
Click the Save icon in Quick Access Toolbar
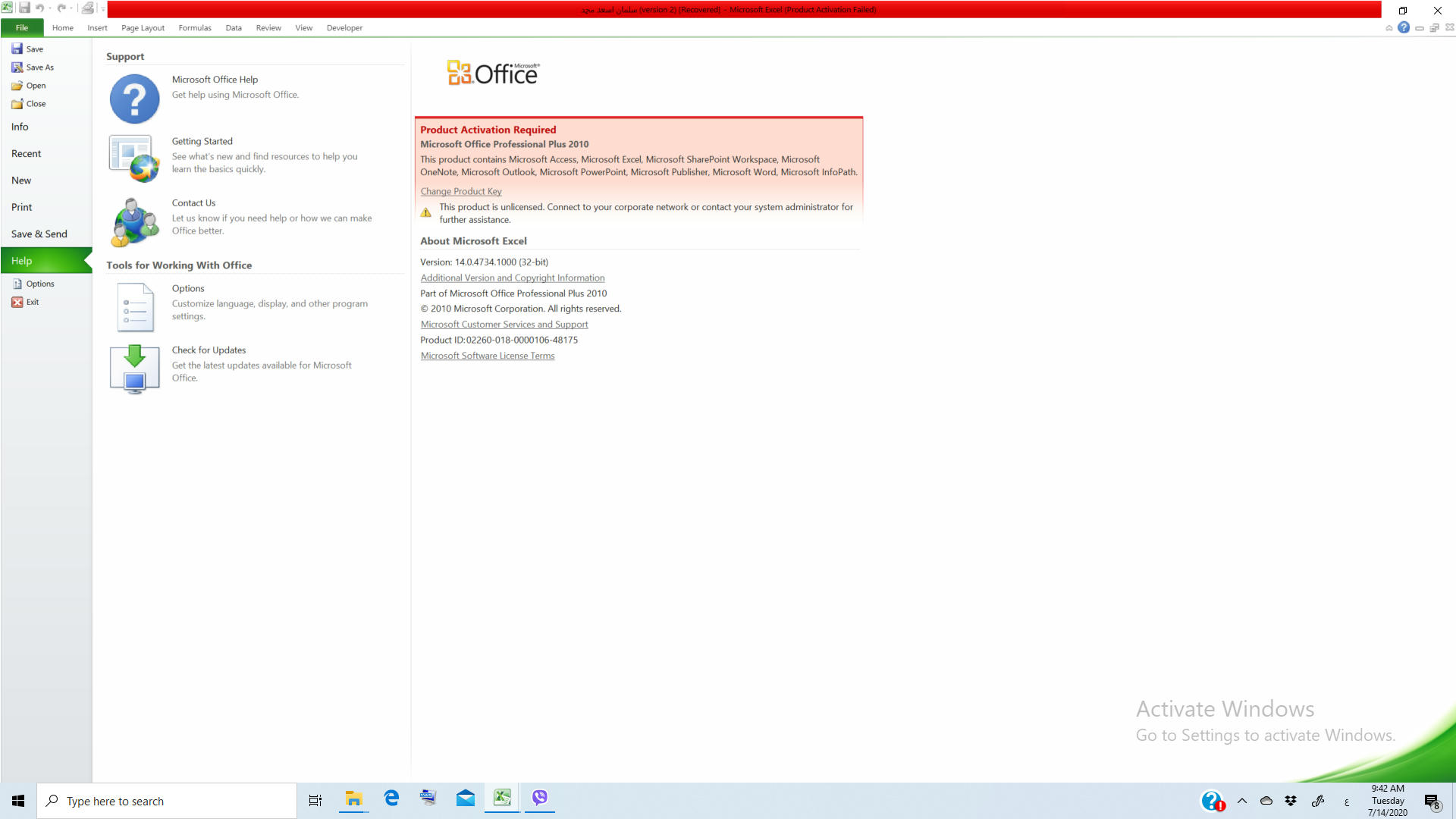coord(24,8)
